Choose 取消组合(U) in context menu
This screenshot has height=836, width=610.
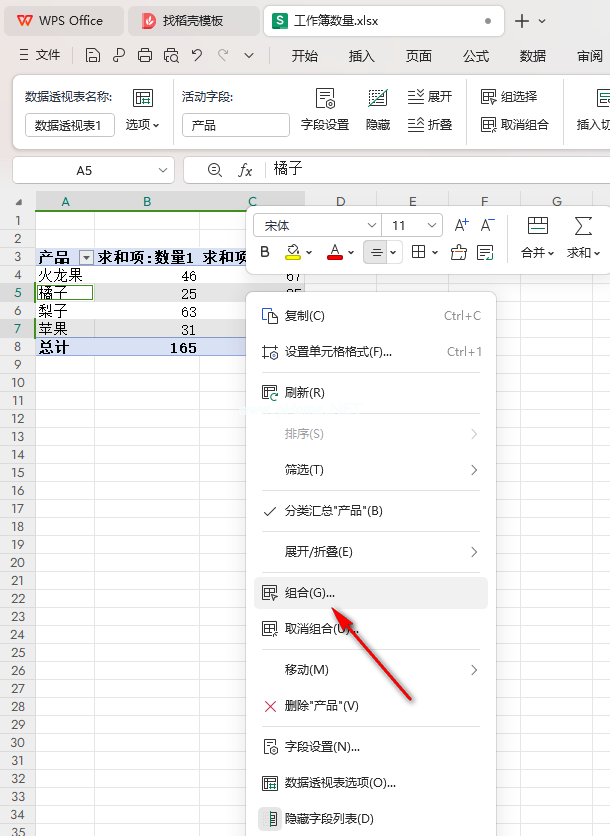click(371, 629)
